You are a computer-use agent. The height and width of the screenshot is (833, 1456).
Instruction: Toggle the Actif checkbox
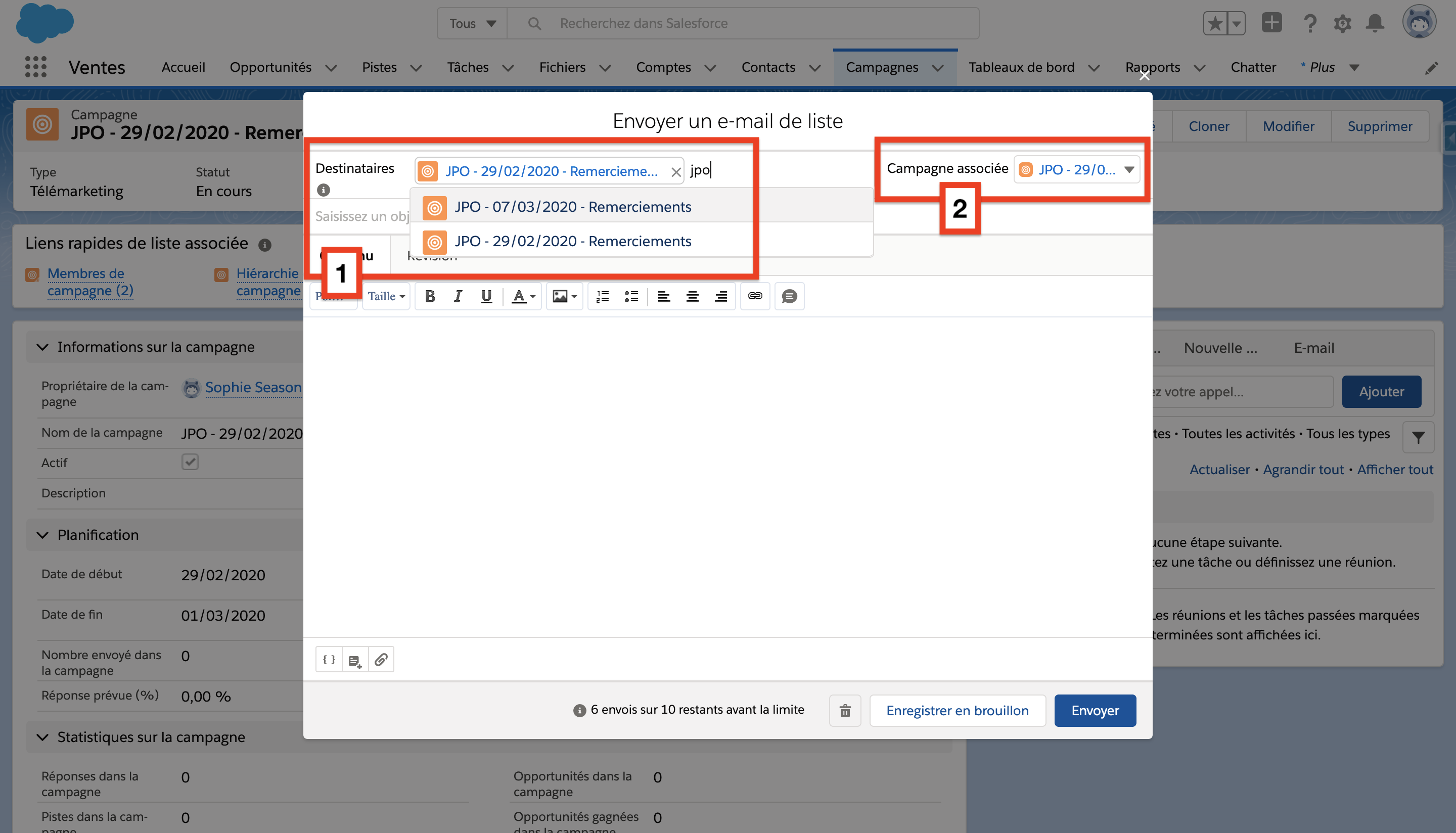[190, 461]
